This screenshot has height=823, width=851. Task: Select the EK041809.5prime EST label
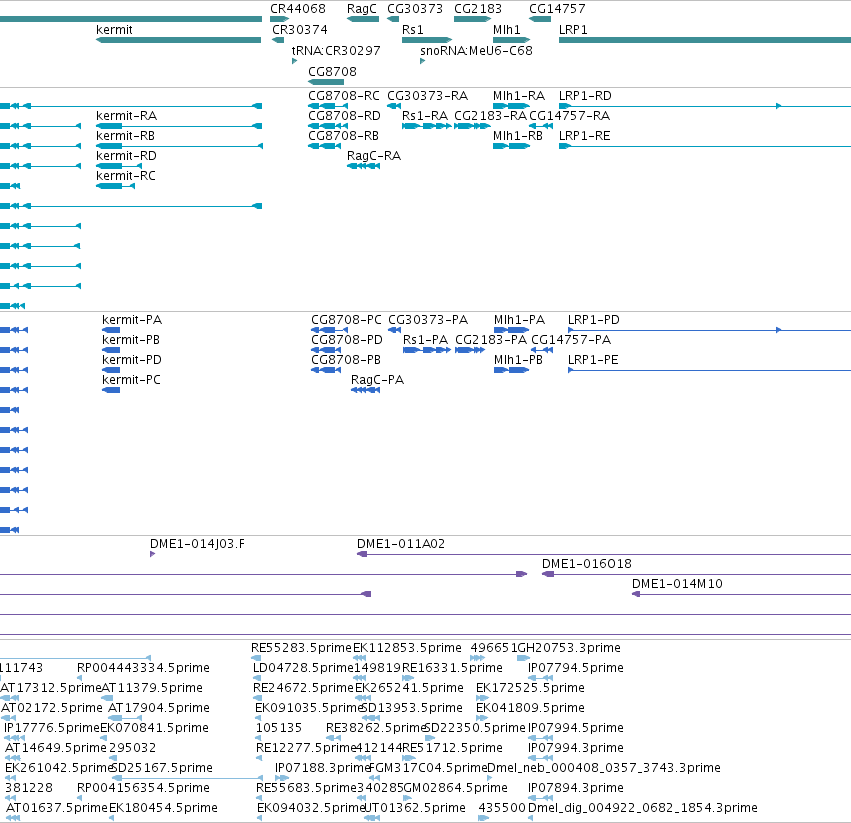[x=530, y=708]
